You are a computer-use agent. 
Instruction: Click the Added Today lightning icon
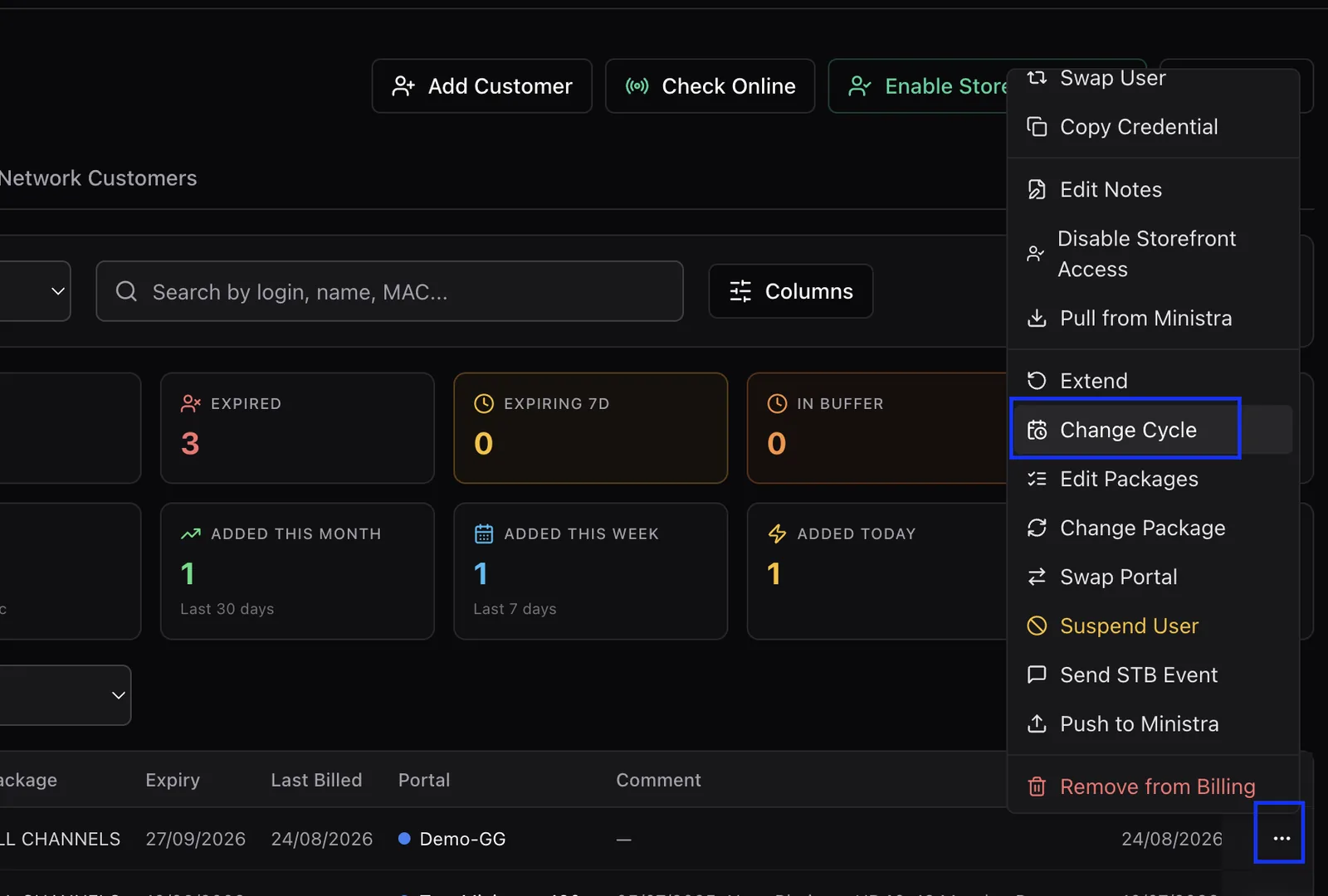pos(777,533)
